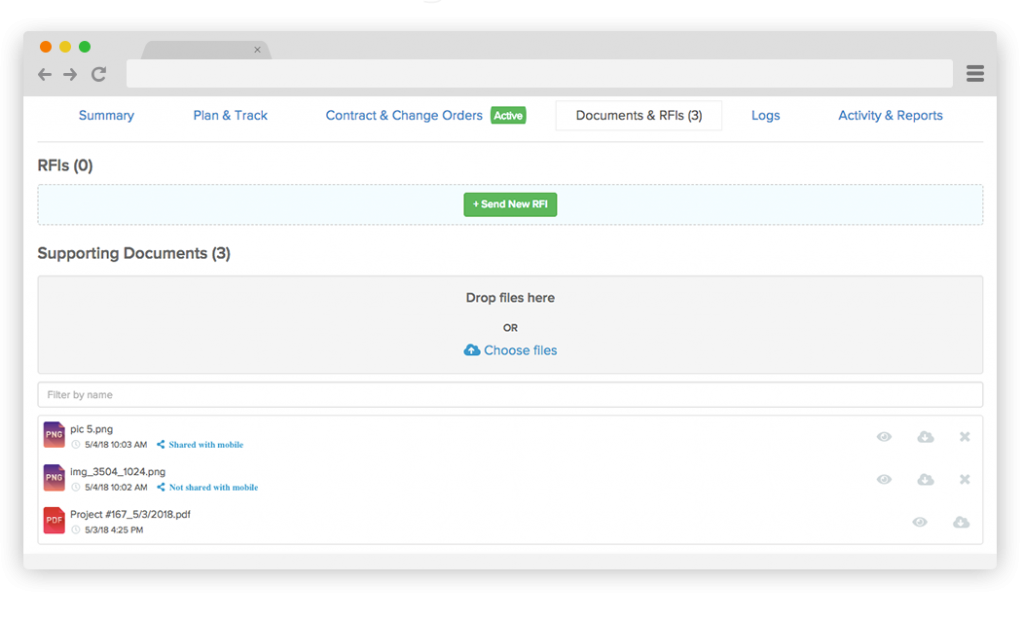
Task: Open the Project #167_5/3/2018.pdf file name
Action: tap(130, 515)
